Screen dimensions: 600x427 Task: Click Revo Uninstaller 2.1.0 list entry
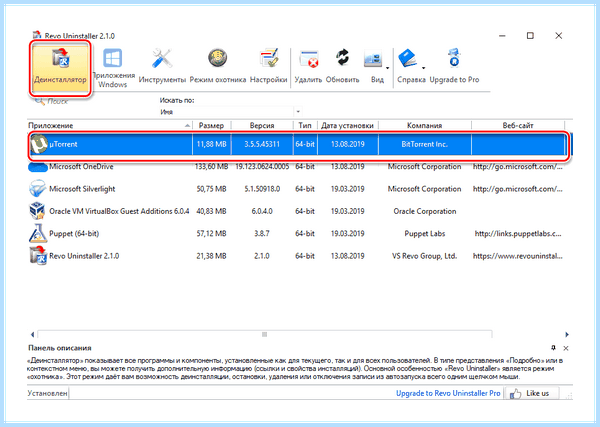tap(84, 256)
